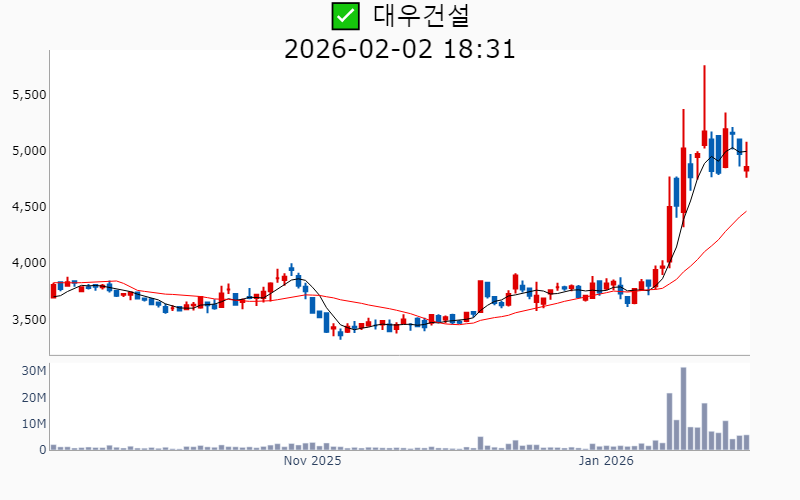
Task: Click the 20M volume axis label
Action: [x=35, y=398]
